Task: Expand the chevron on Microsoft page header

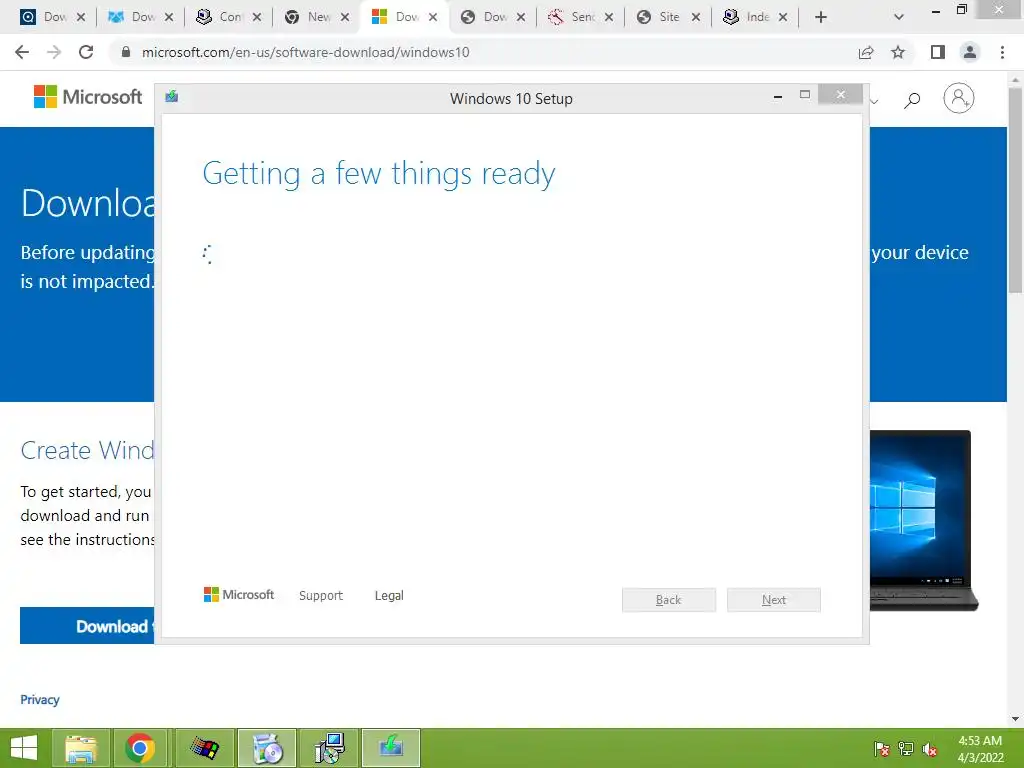Action: click(x=874, y=101)
